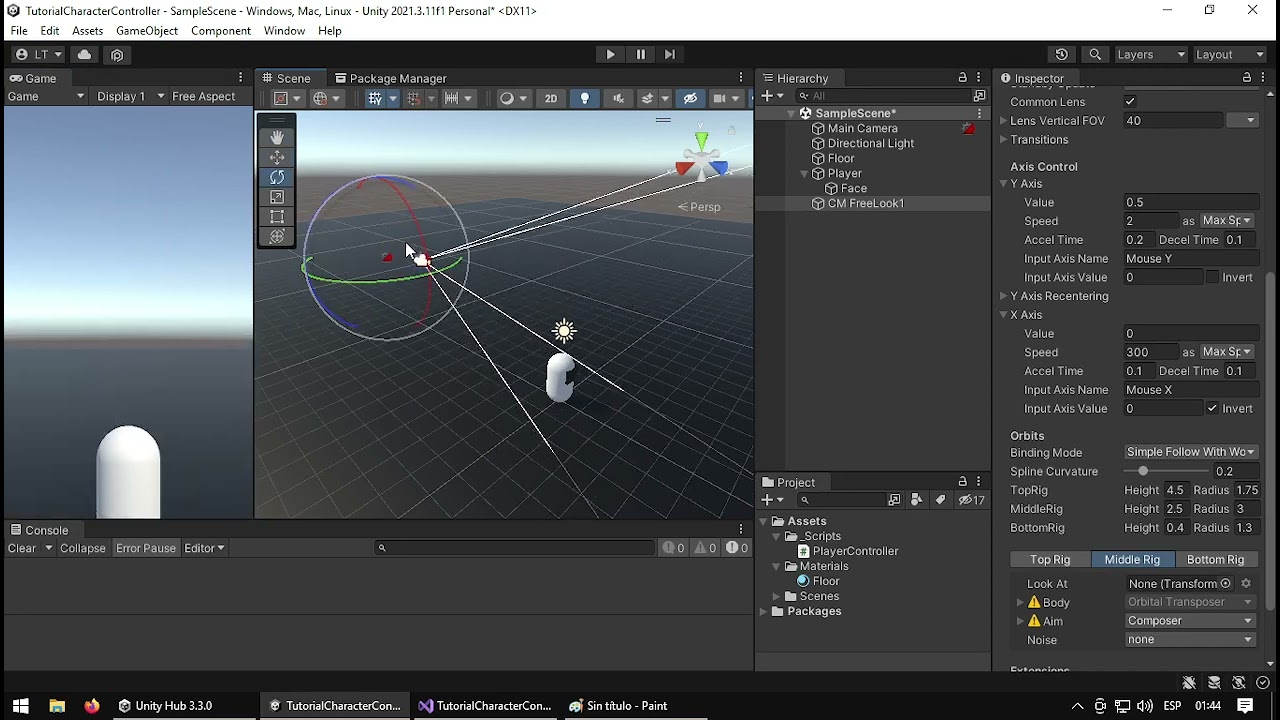Viewport: 1280px width, 720px height.
Task: Select the combined Transform tool
Action: point(277,237)
